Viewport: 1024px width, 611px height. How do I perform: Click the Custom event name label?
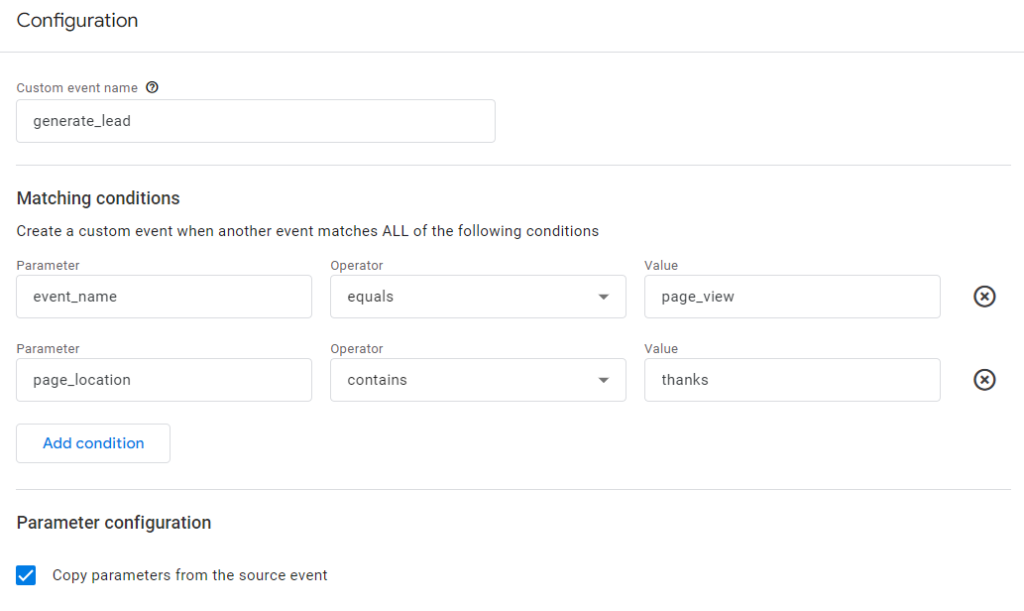pyautogui.click(x=78, y=88)
